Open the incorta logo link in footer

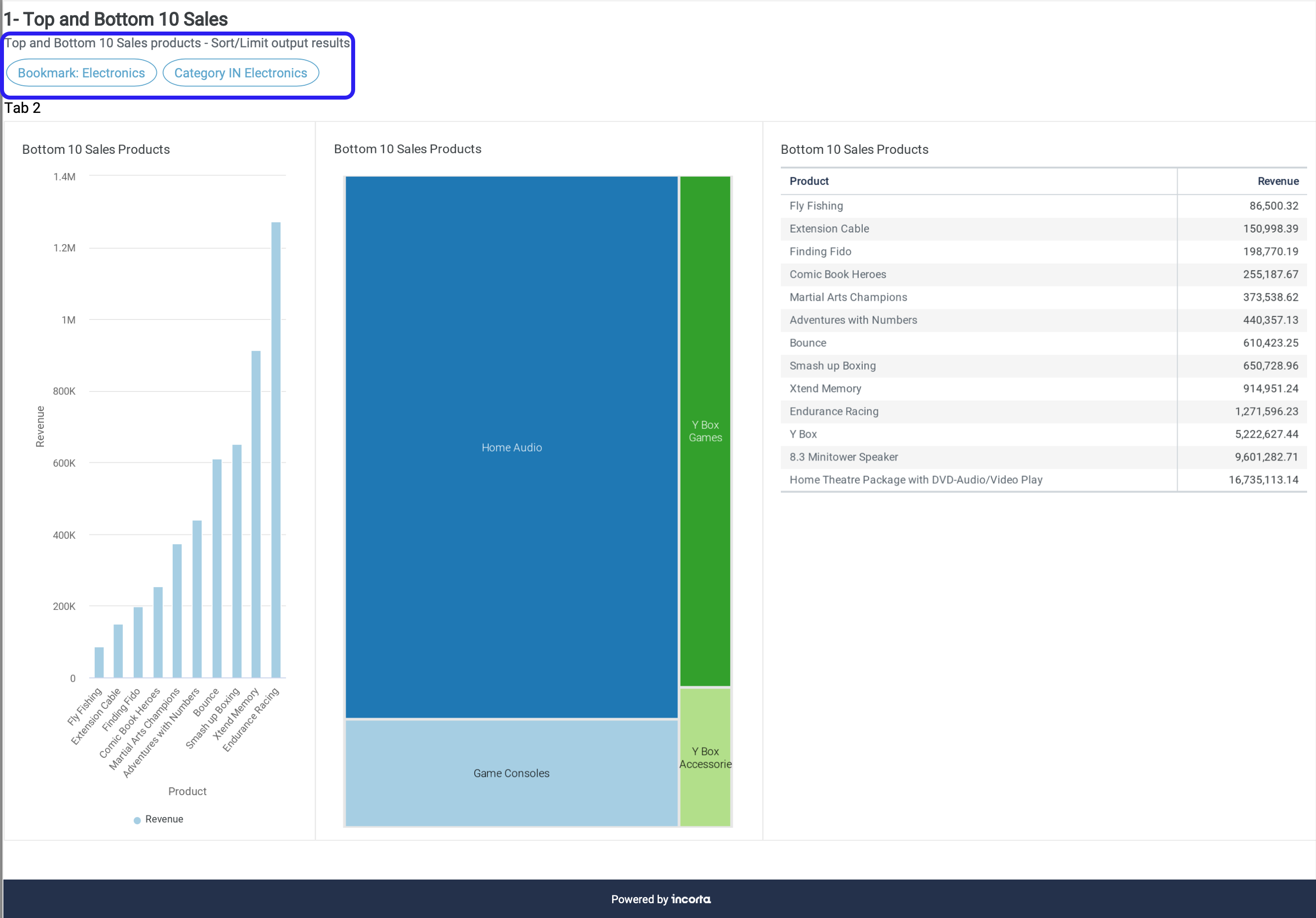click(x=691, y=899)
